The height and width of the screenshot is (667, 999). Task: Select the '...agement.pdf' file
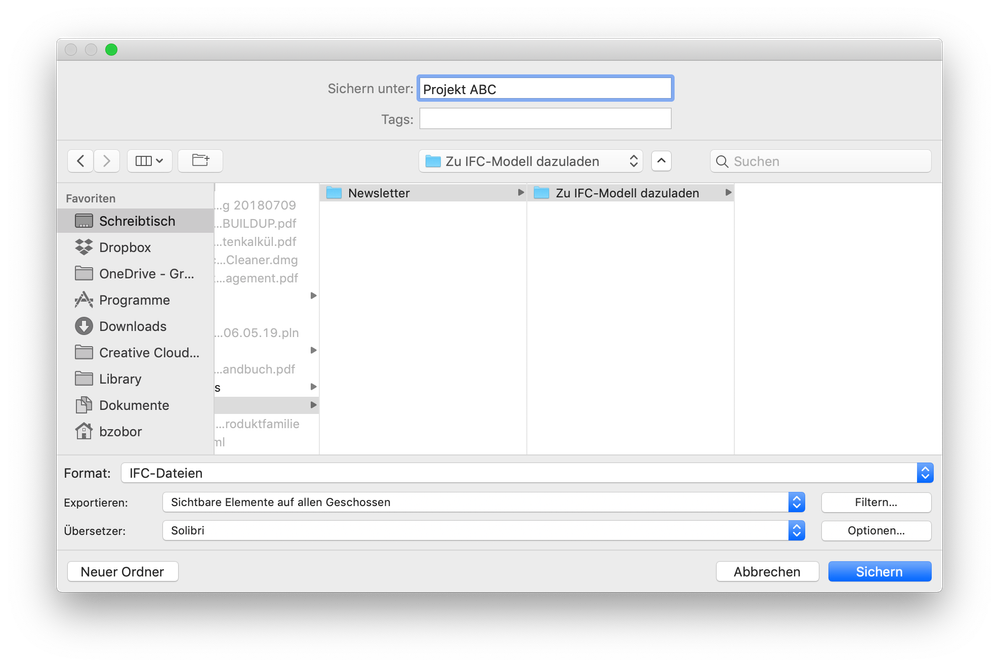click(x=256, y=278)
